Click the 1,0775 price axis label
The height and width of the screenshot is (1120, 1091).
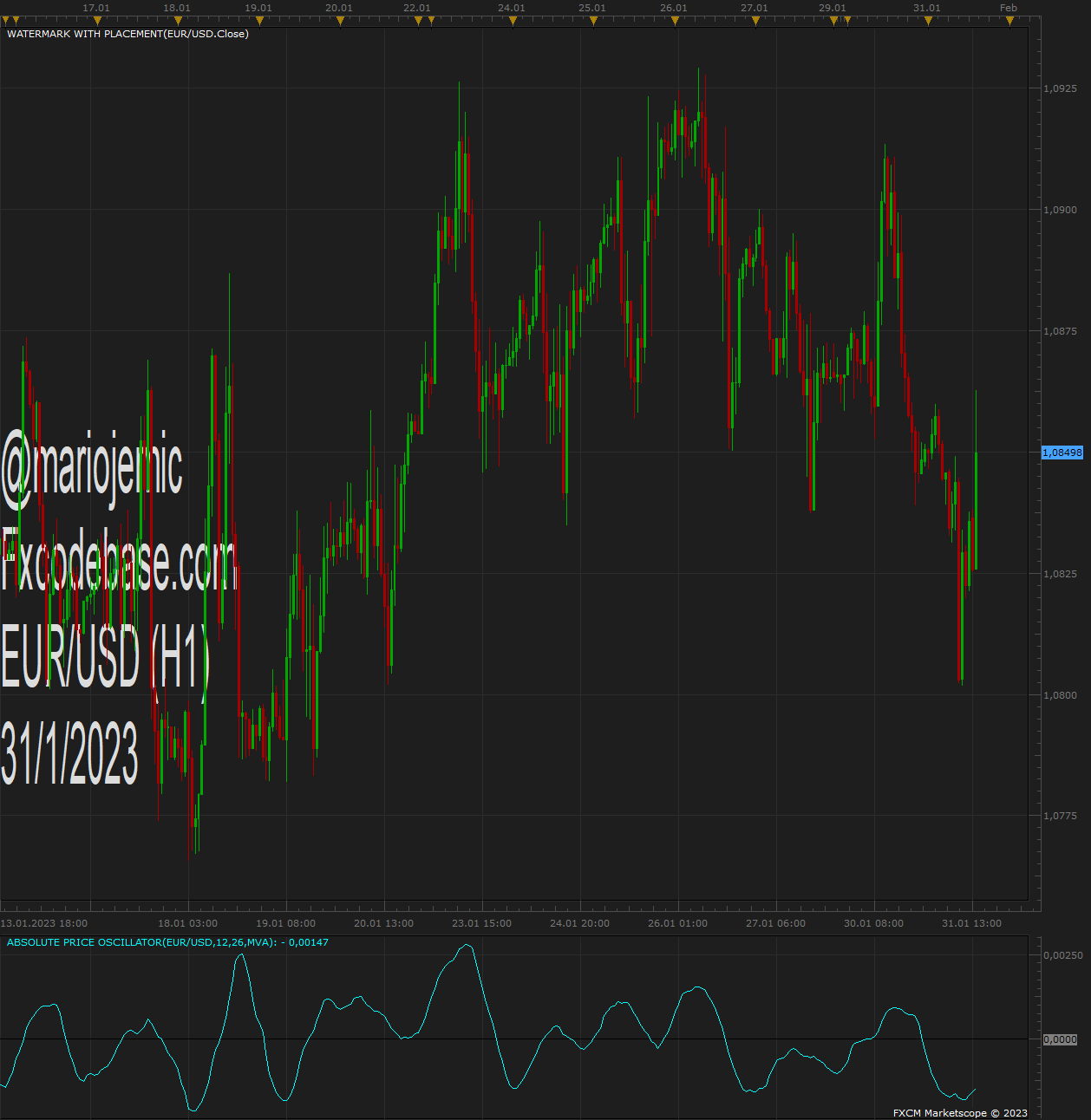(1060, 816)
